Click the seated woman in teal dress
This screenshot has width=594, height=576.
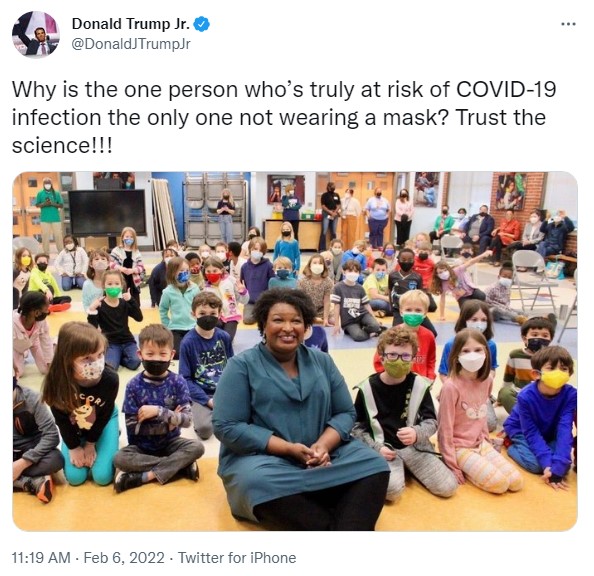point(297,409)
